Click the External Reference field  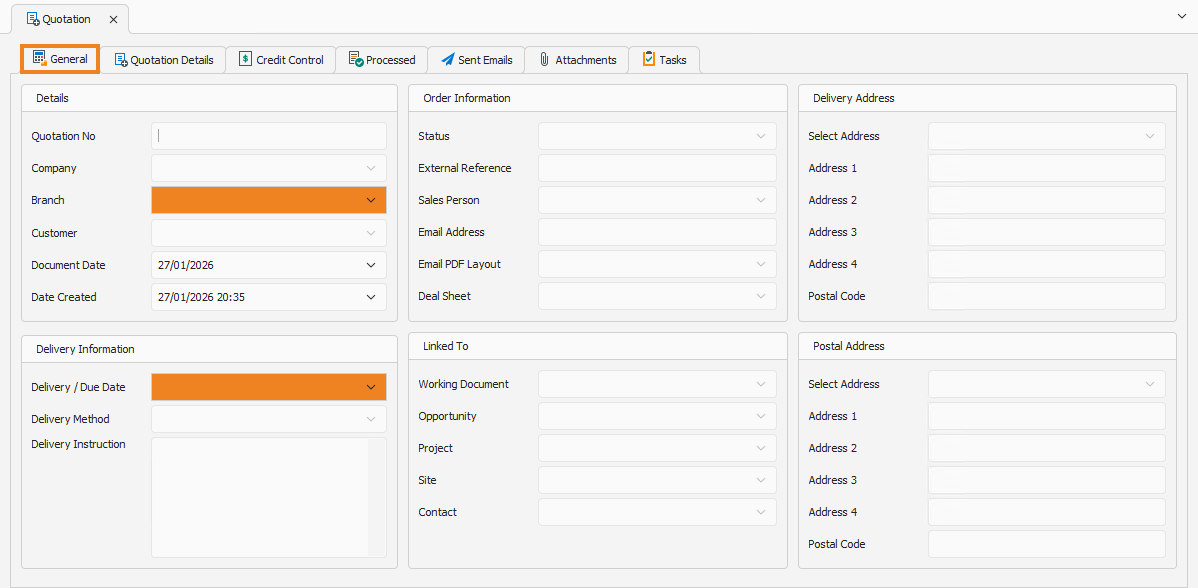pyautogui.click(x=657, y=168)
